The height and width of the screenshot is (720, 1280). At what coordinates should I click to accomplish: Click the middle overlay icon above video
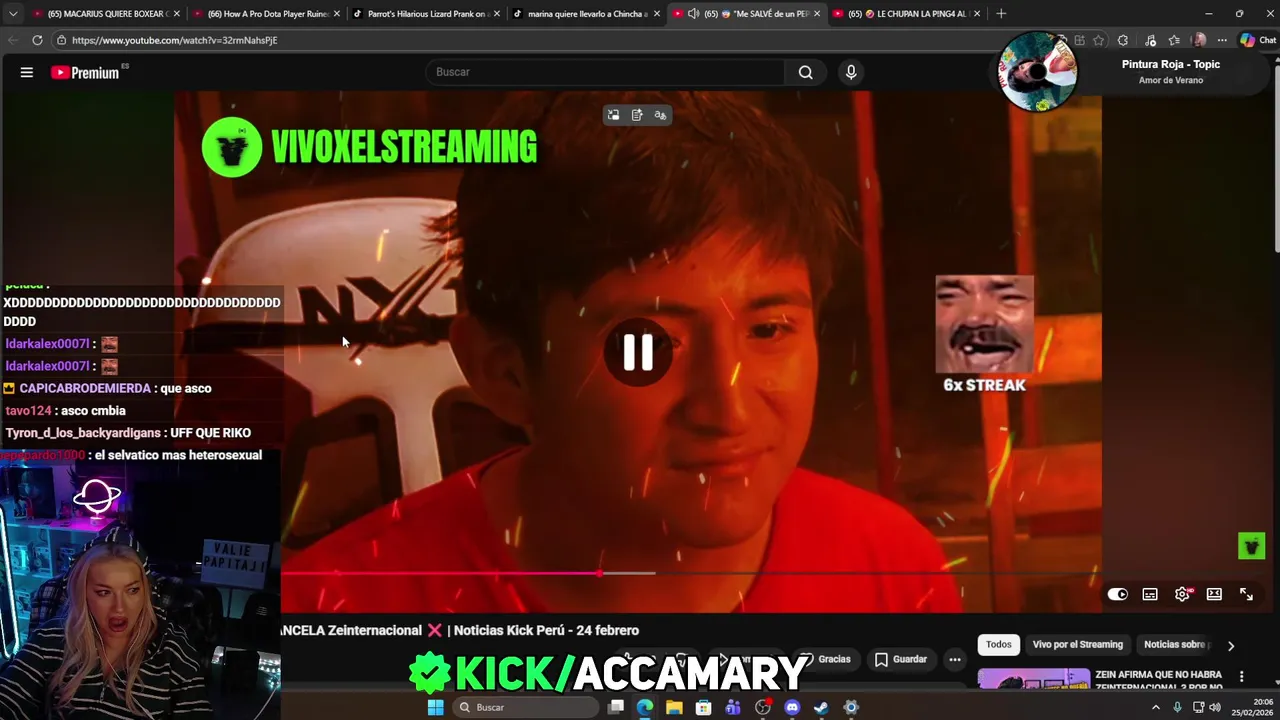pyautogui.click(x=637, y=115)
